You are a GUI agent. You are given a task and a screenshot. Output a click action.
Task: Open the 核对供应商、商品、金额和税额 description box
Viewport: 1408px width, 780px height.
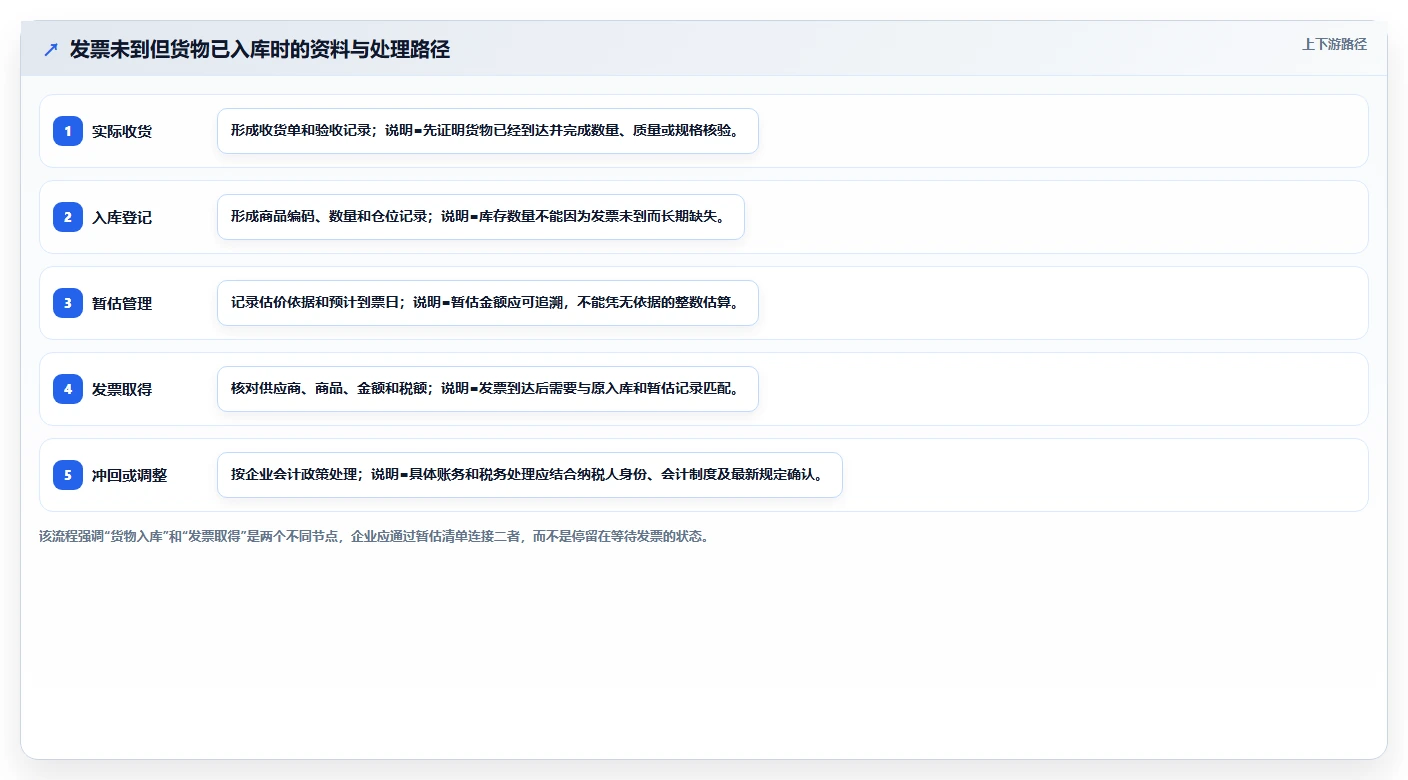pos(488,389)
